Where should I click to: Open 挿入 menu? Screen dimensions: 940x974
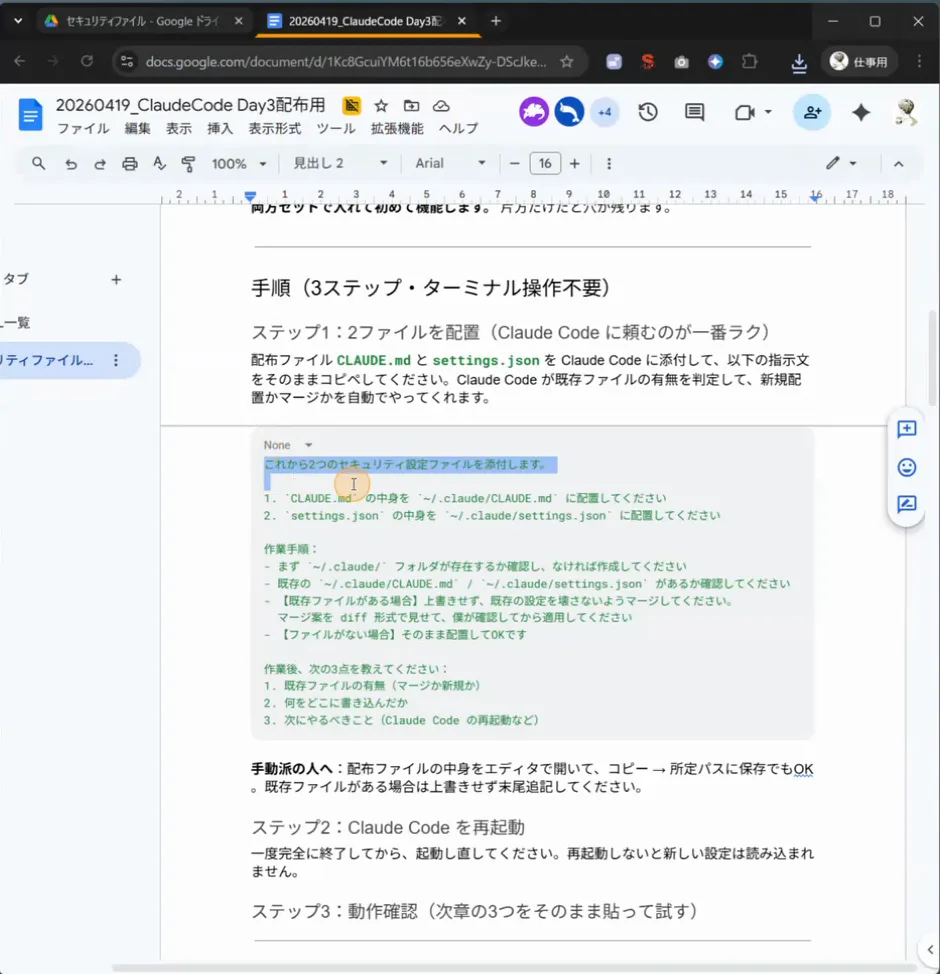220,129
